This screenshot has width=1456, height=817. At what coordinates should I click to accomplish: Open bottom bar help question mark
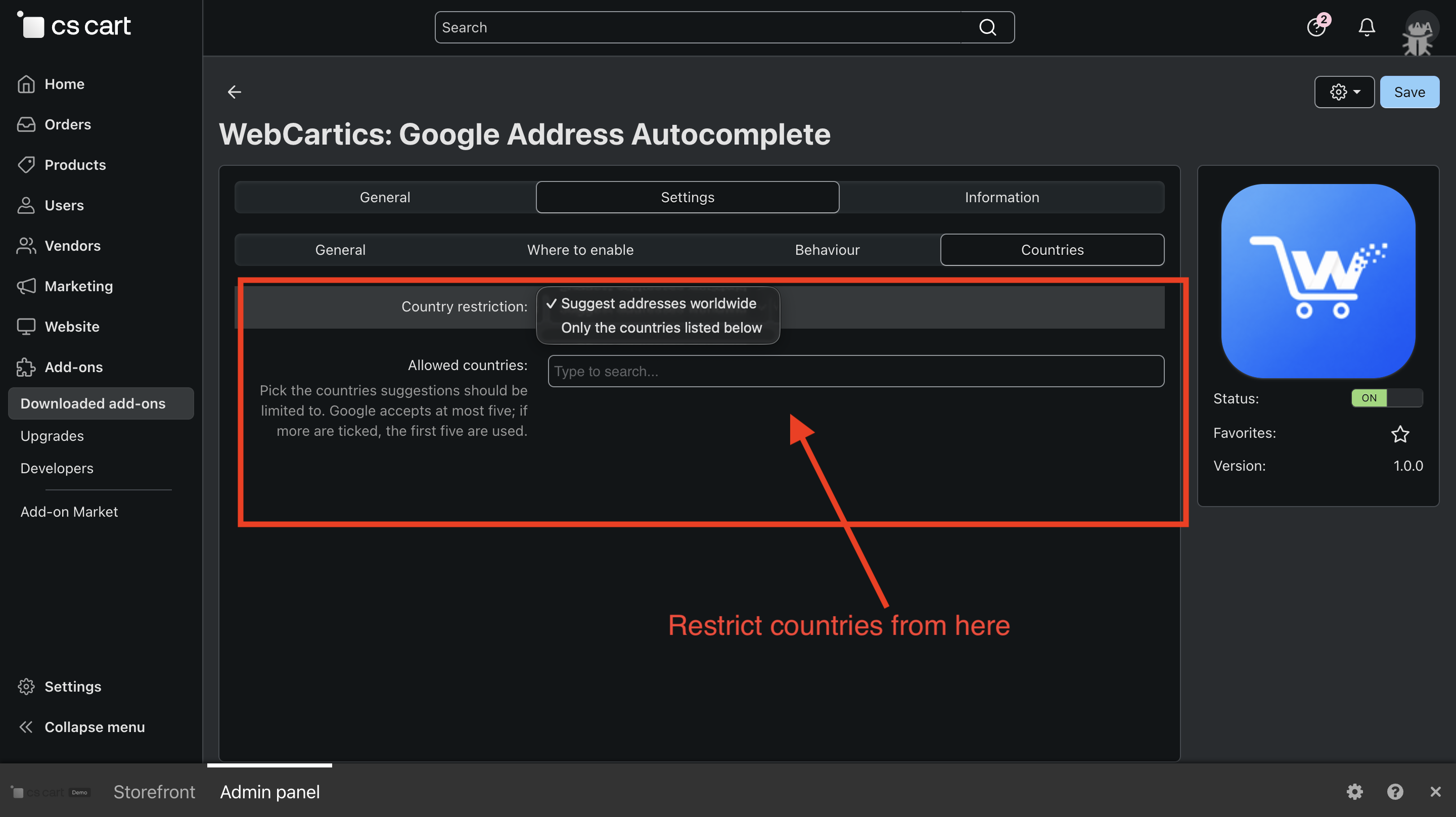click(x=1395, y=791)
